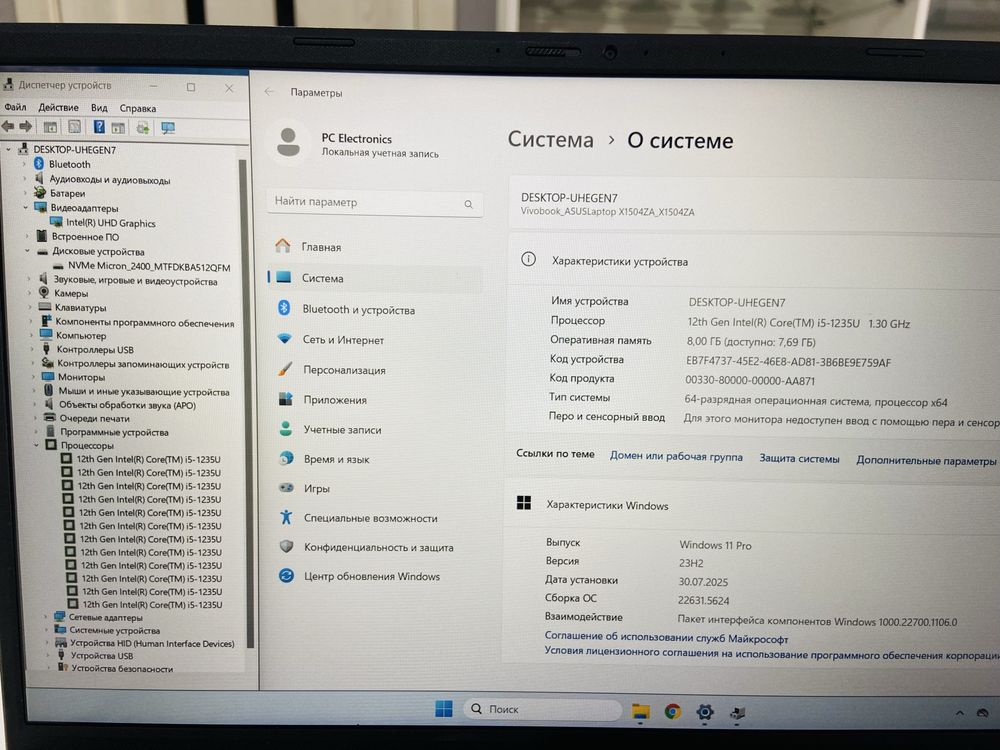Screen dimensions: 1000x750
Task: Select the Клавиатуры category
Action: coord(80,307)
